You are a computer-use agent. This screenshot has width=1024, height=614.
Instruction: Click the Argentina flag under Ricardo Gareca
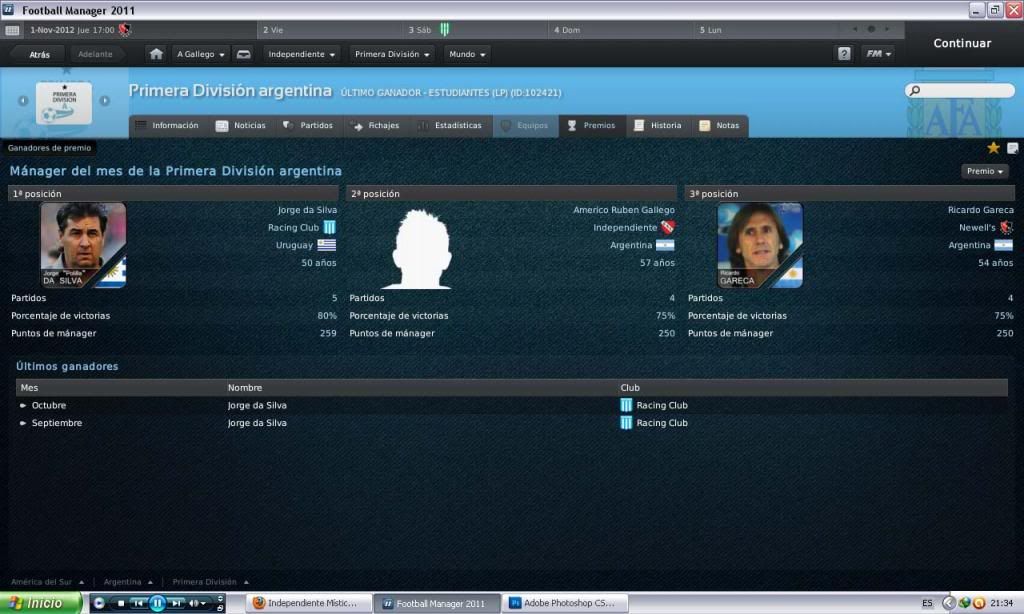[x=1004, y=245]
